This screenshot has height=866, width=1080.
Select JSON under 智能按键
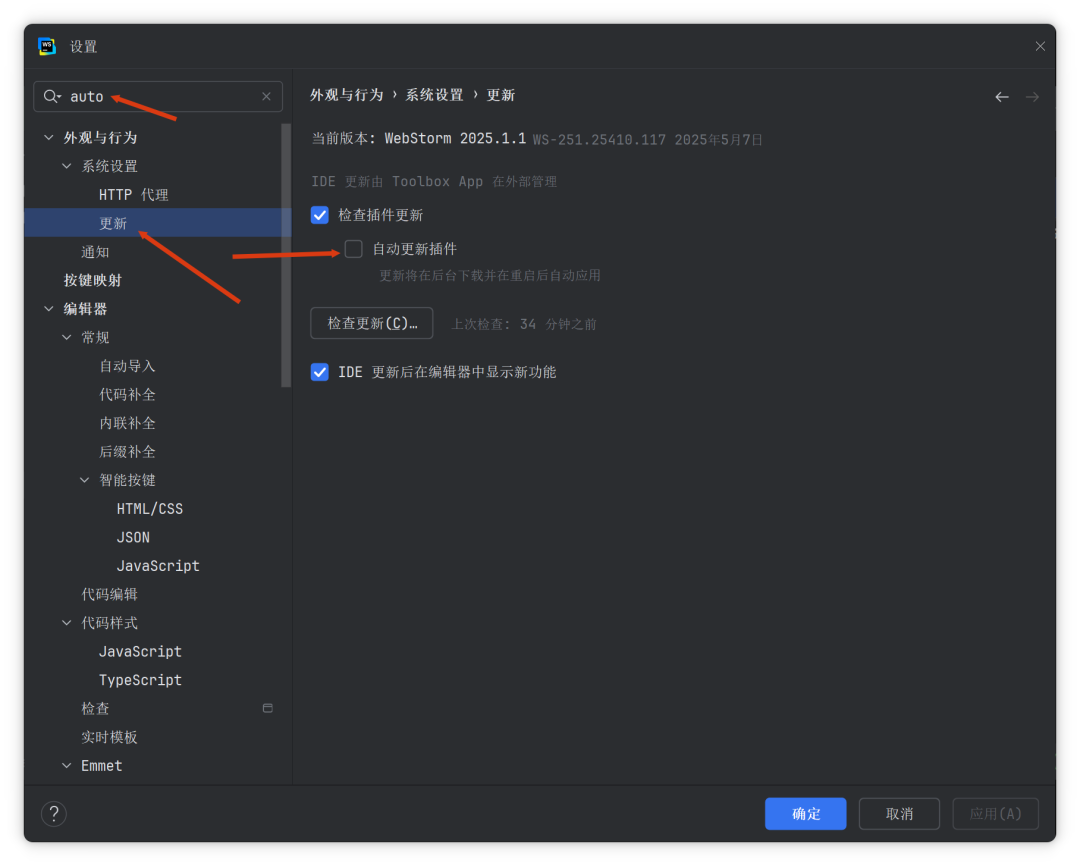click(133, 537)
